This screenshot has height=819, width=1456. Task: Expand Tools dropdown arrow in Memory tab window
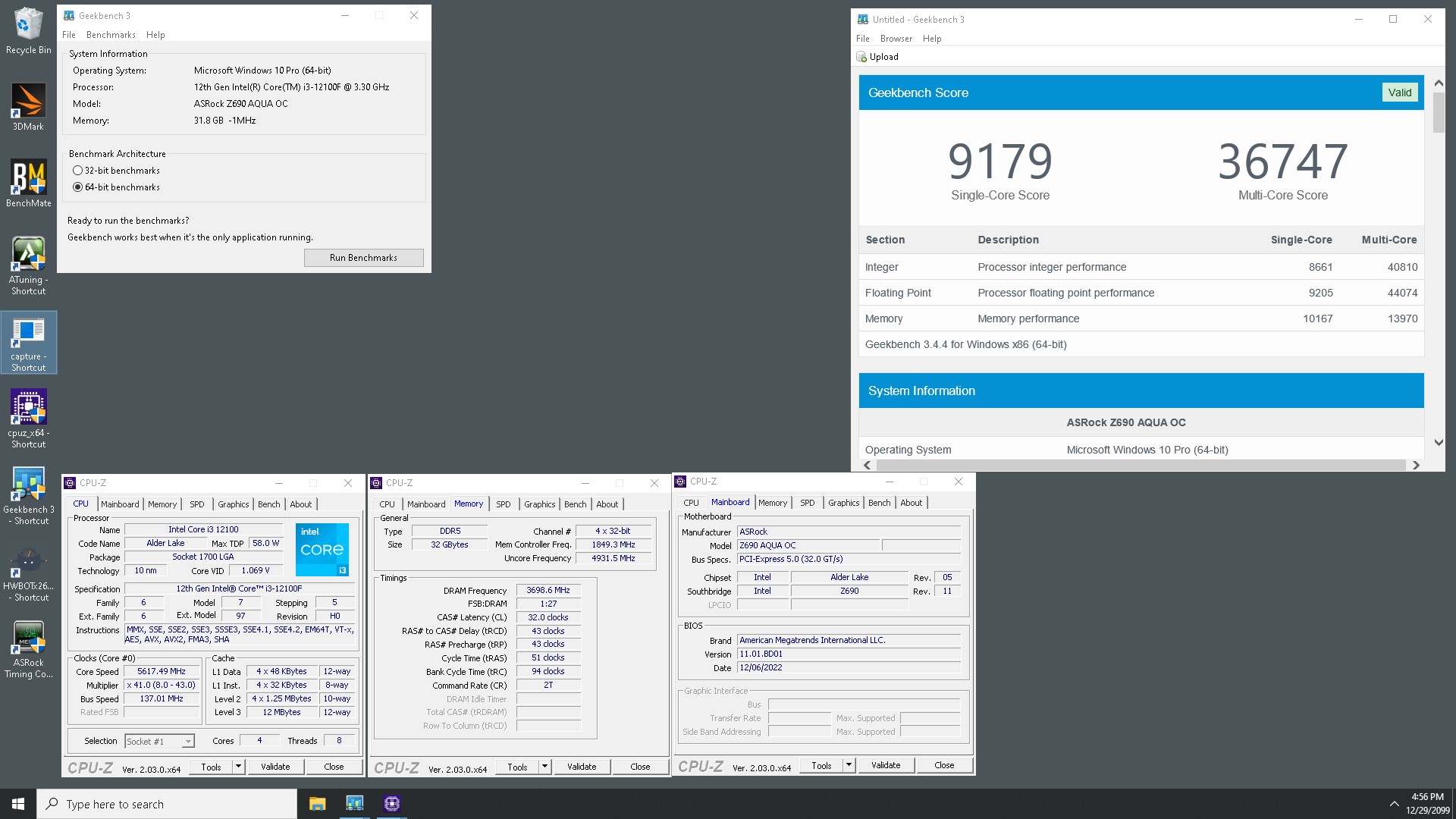coord(544,767)
